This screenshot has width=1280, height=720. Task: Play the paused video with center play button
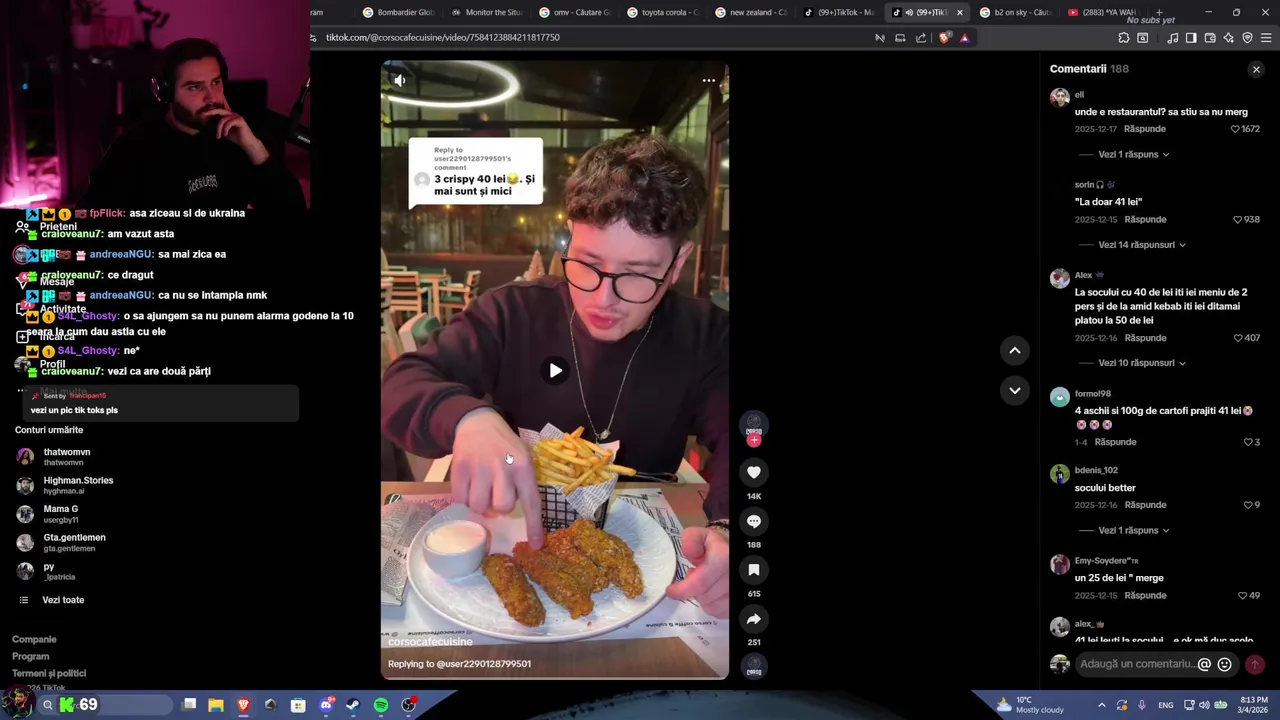click(555, 371)
